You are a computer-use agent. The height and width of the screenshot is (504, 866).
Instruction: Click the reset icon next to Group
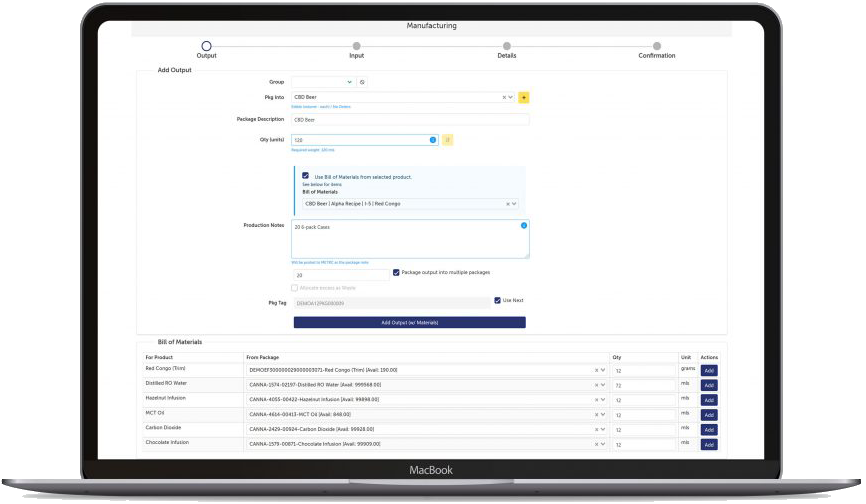[x=362, y=81]
